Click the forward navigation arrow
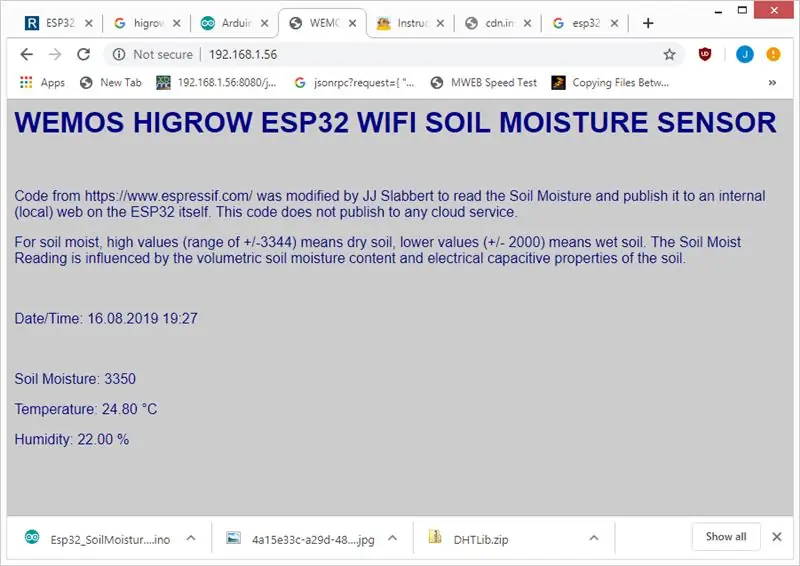Image resolution: width=800 pixels, height=566 pixels. click(x=55, y=54)
